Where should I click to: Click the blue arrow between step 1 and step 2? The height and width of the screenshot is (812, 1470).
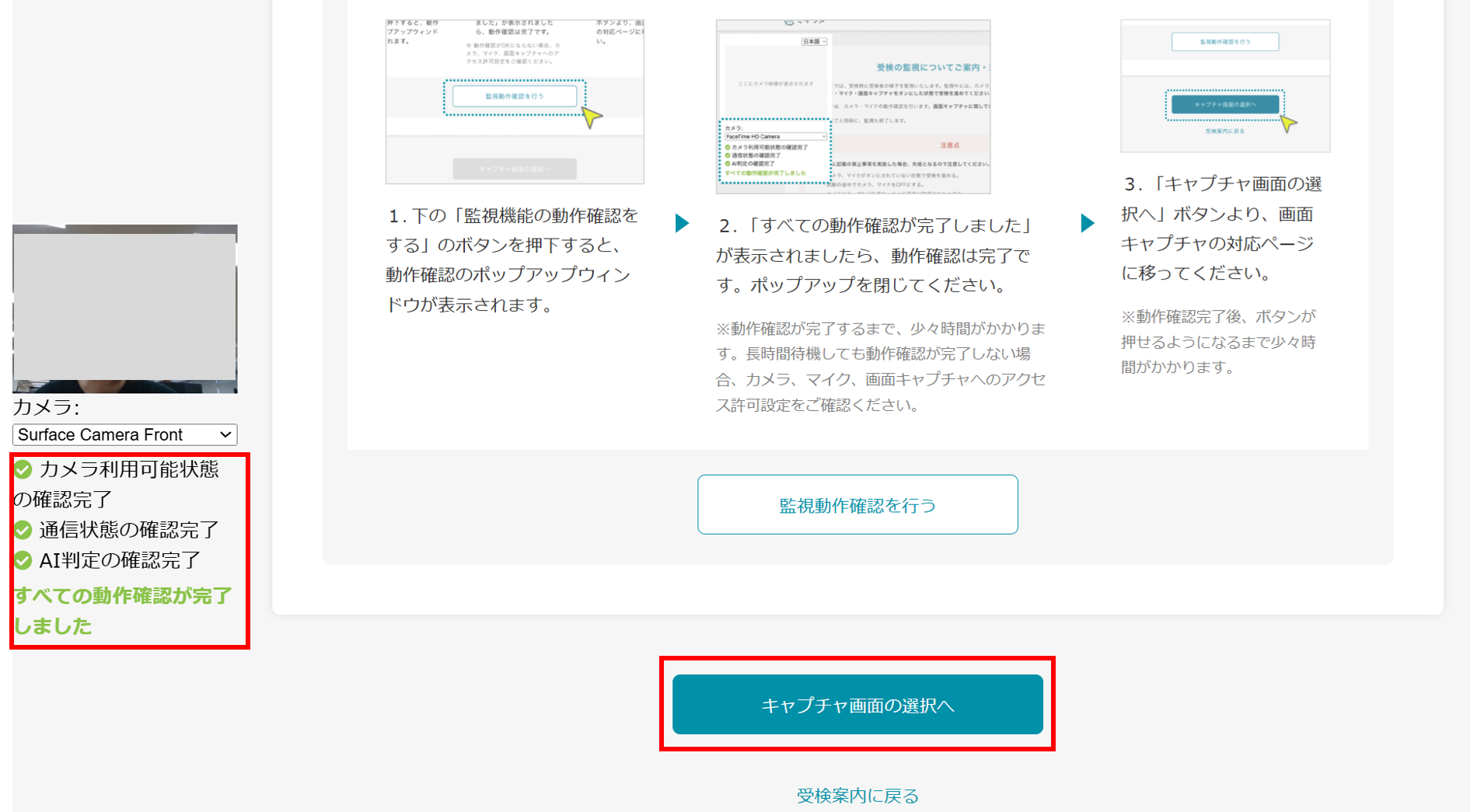click(x=682, y=223)
